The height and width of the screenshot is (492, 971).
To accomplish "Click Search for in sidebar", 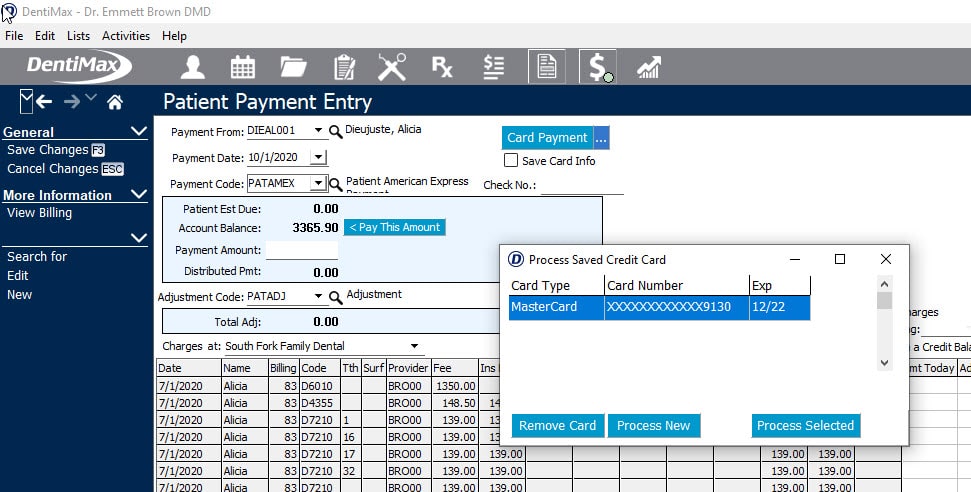I will (x=37, y=257).
